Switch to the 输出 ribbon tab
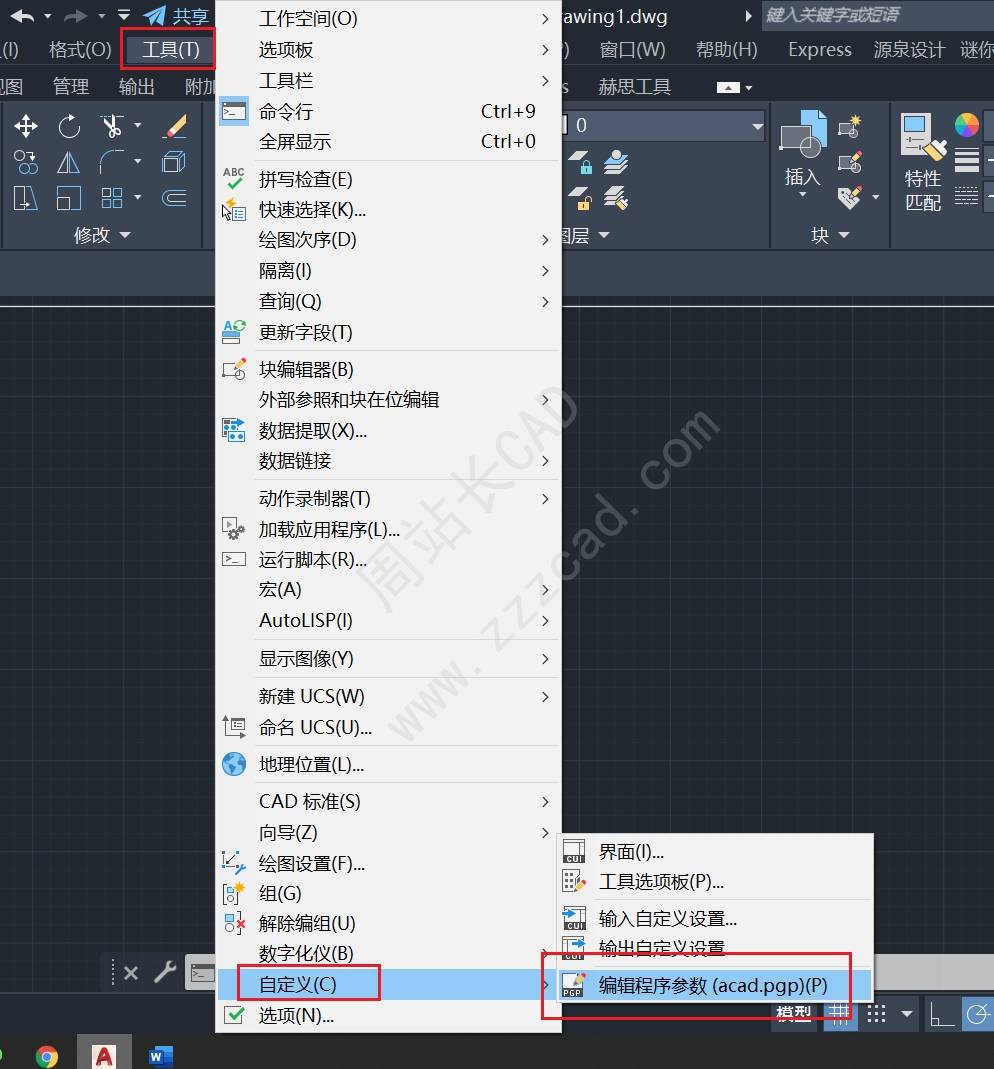The width and height of the screenshot is (994, 1069). [136, 87]
